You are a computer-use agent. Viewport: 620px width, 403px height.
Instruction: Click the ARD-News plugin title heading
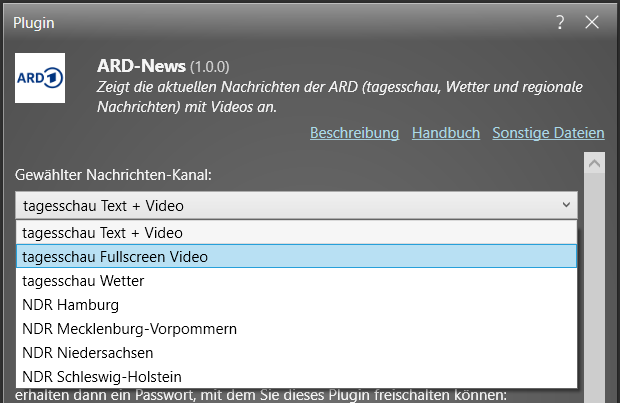click(141, 66)
